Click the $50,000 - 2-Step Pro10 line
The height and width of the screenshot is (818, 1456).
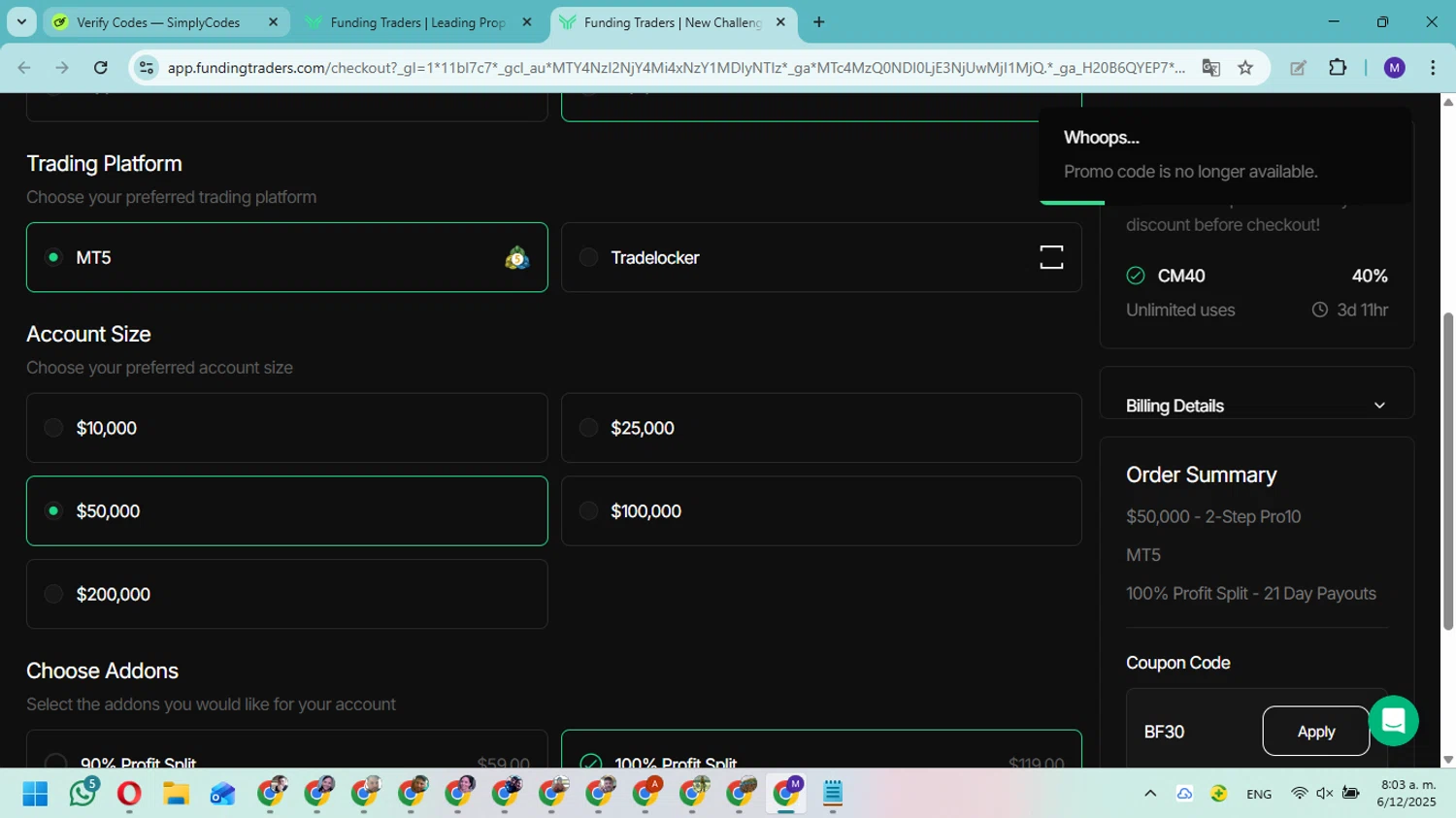(1213, 517)
